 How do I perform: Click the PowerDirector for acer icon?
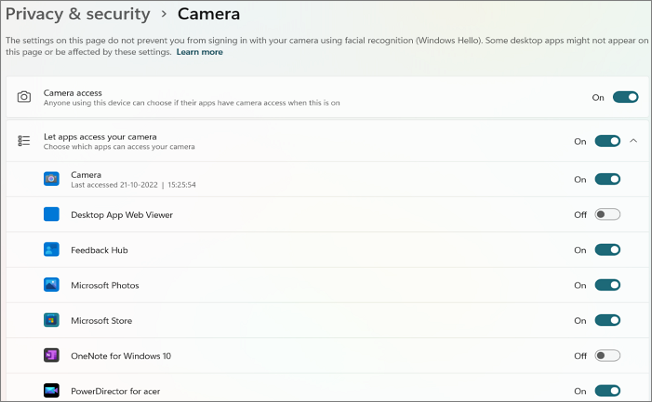[x=51, y=390]
